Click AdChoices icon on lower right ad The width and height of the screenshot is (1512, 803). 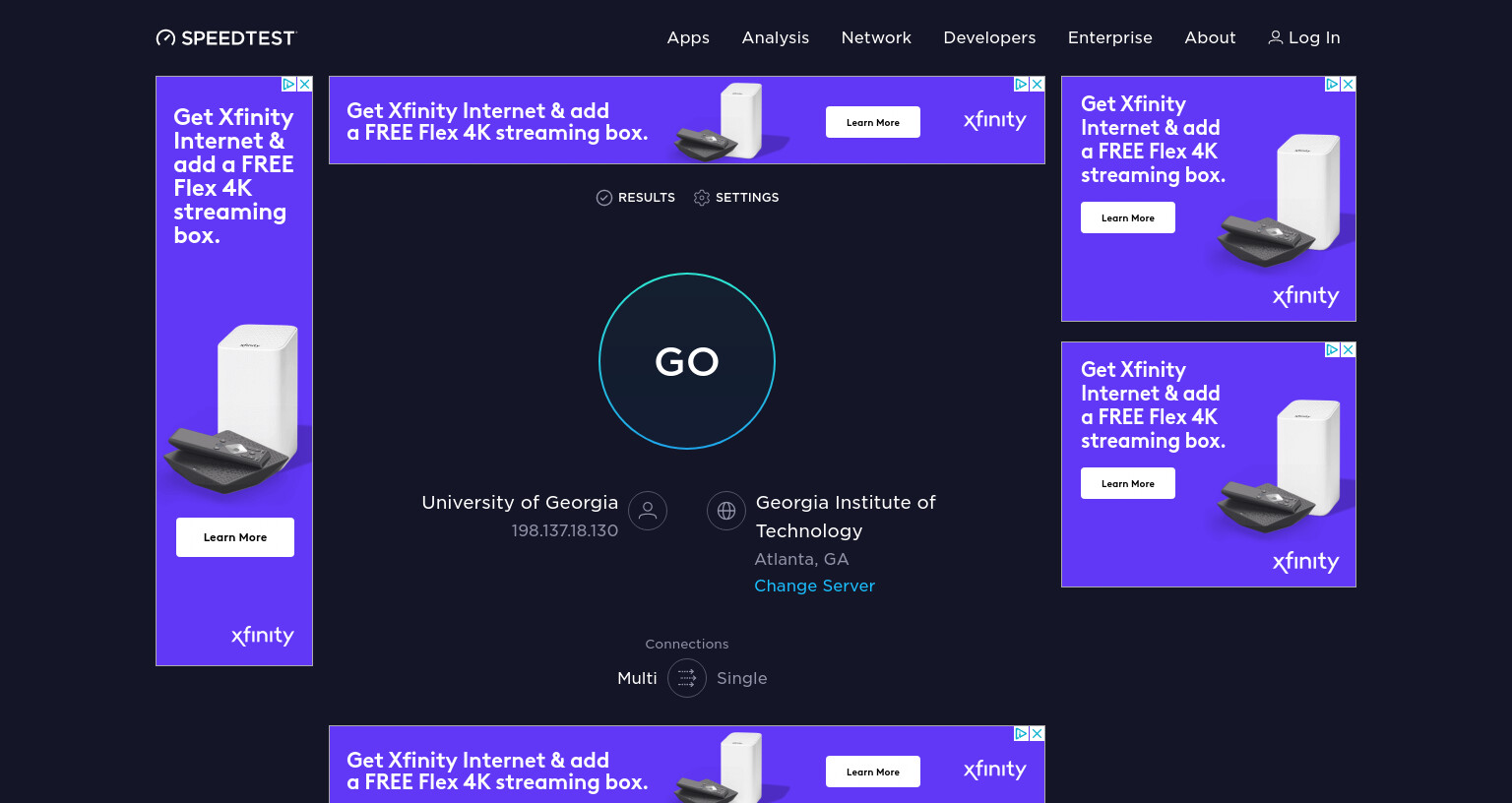(1333, 350)
